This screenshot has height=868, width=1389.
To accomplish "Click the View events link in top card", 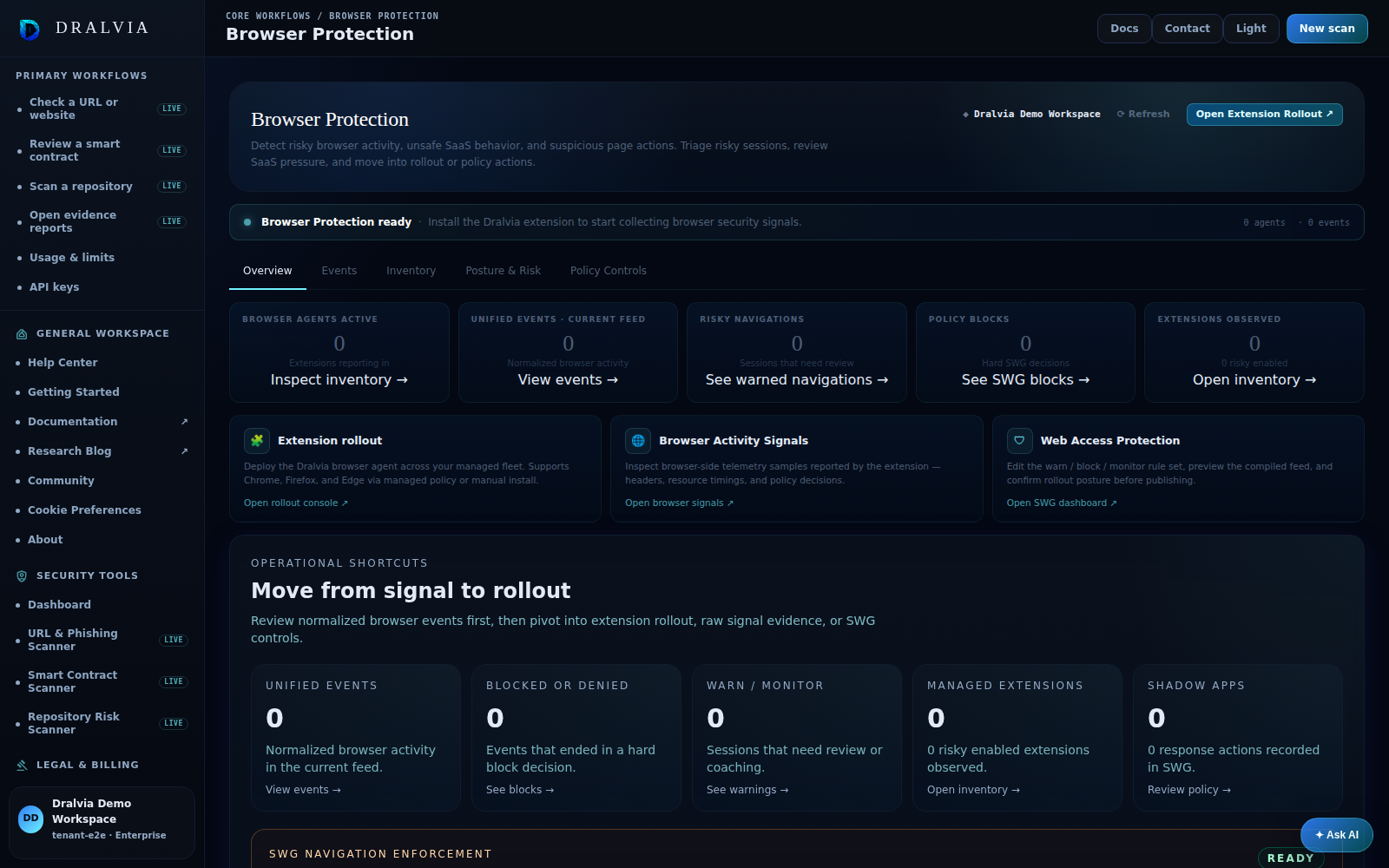I will (568, 380).
